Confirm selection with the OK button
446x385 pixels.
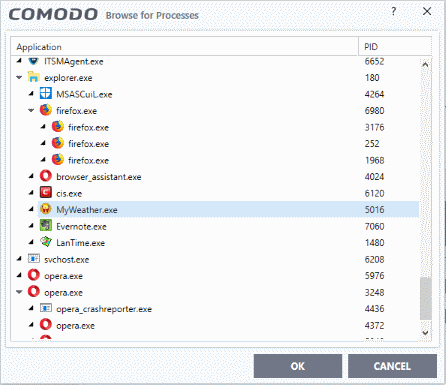pyautogui.click(x=298, y=366)
